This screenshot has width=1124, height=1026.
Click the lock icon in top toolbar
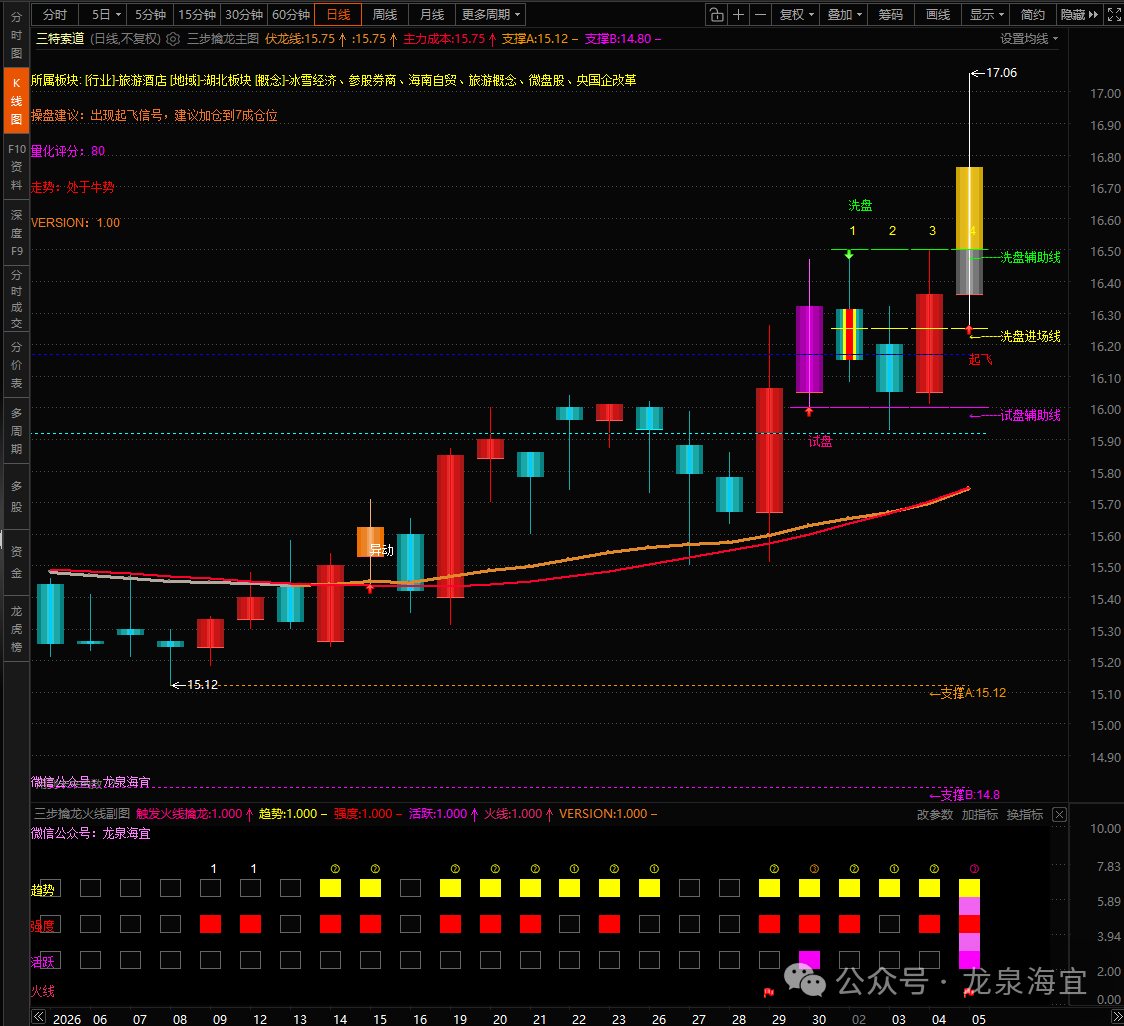coord(716,15)
